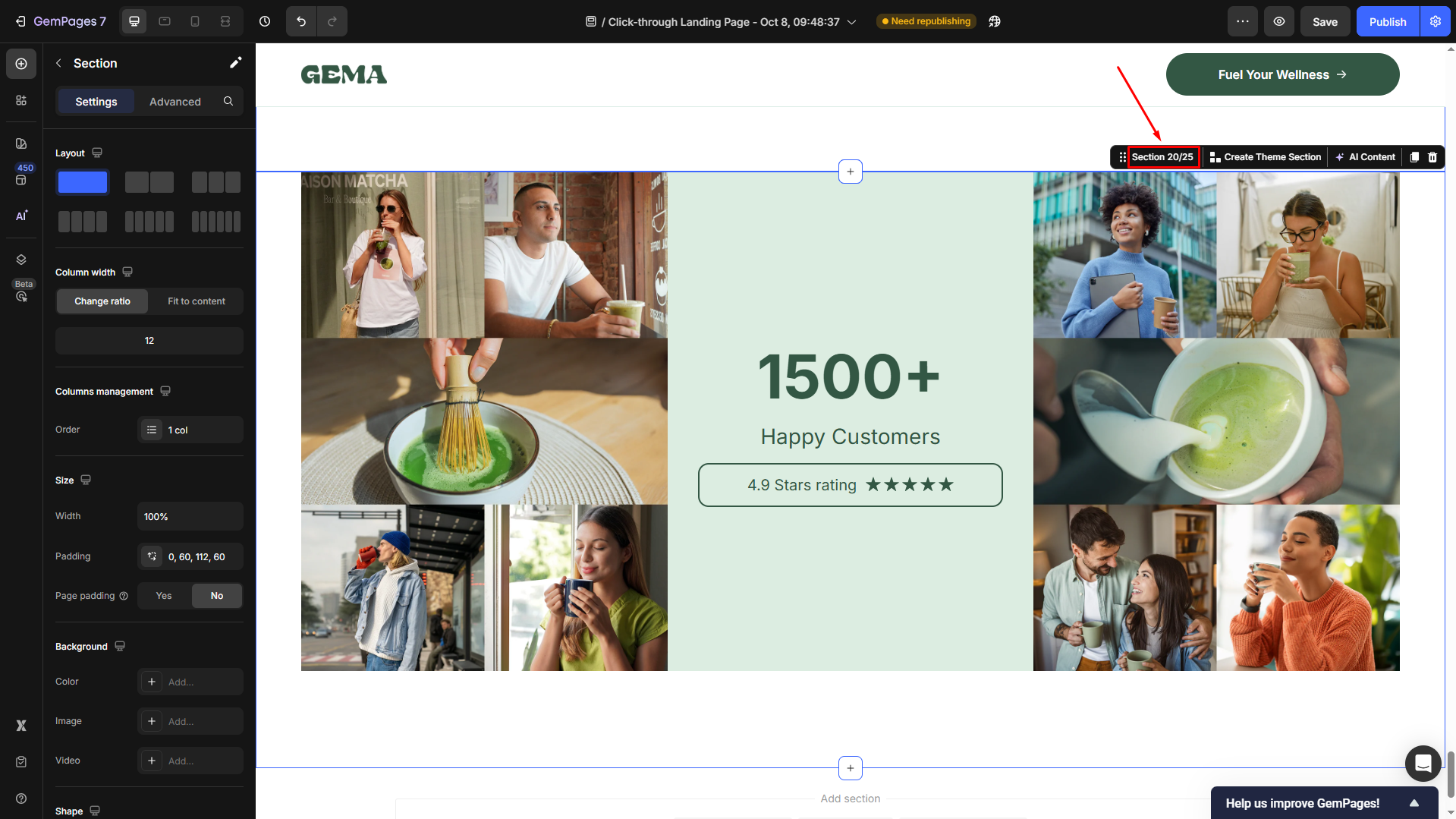1456x819 pixels.
Task: Click the preview eye icon
Action: tap(1279, 21)
